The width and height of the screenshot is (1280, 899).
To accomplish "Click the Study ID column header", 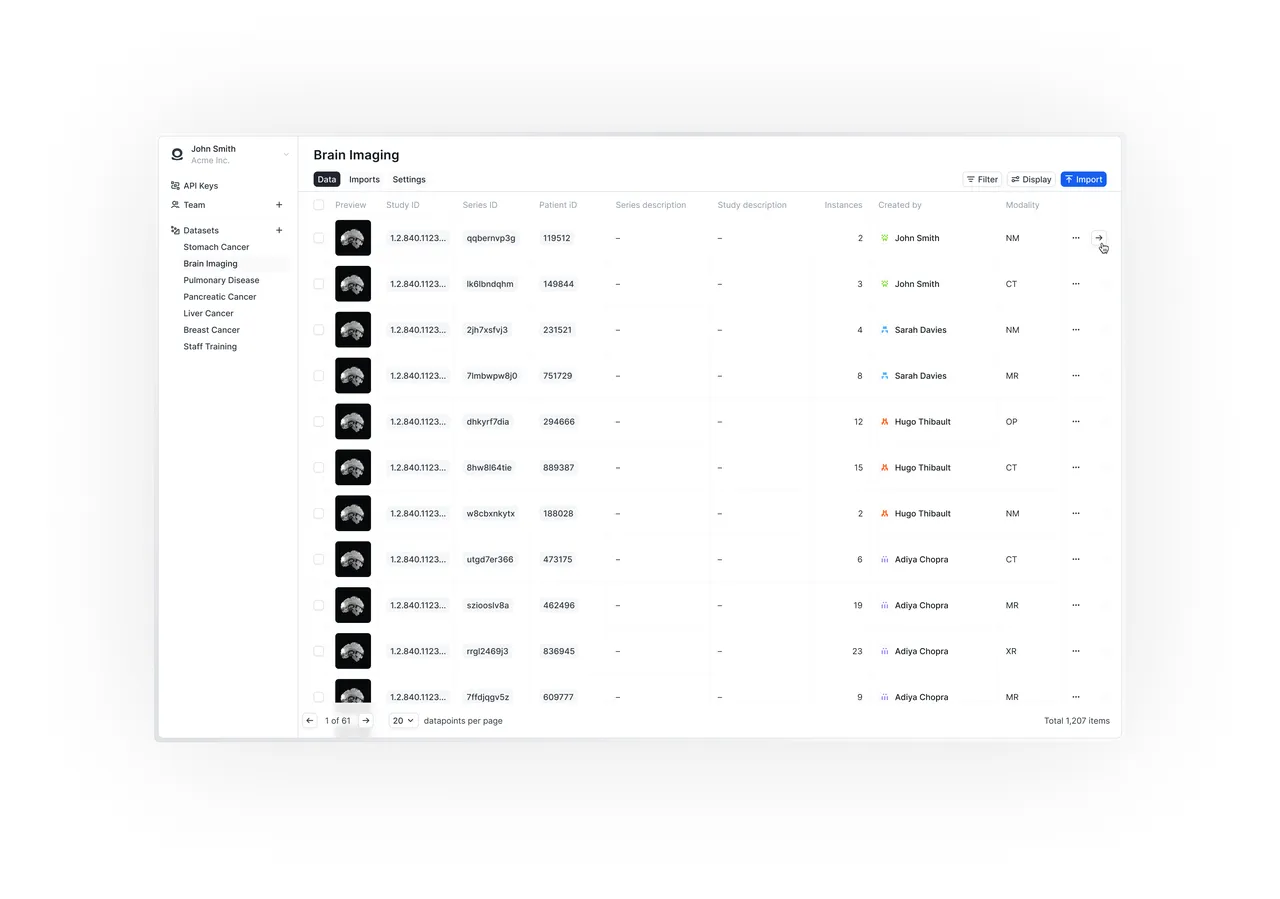I will tap(403, 205).
